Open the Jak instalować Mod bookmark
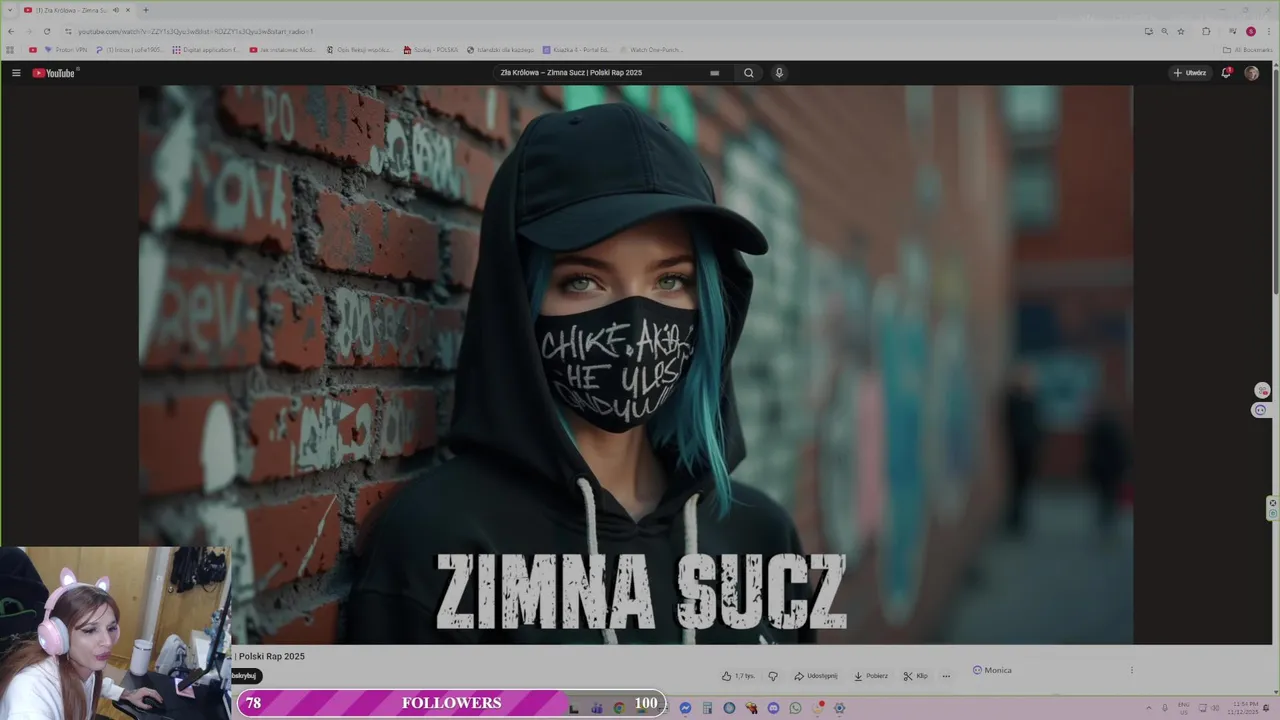 pos(282,50)
